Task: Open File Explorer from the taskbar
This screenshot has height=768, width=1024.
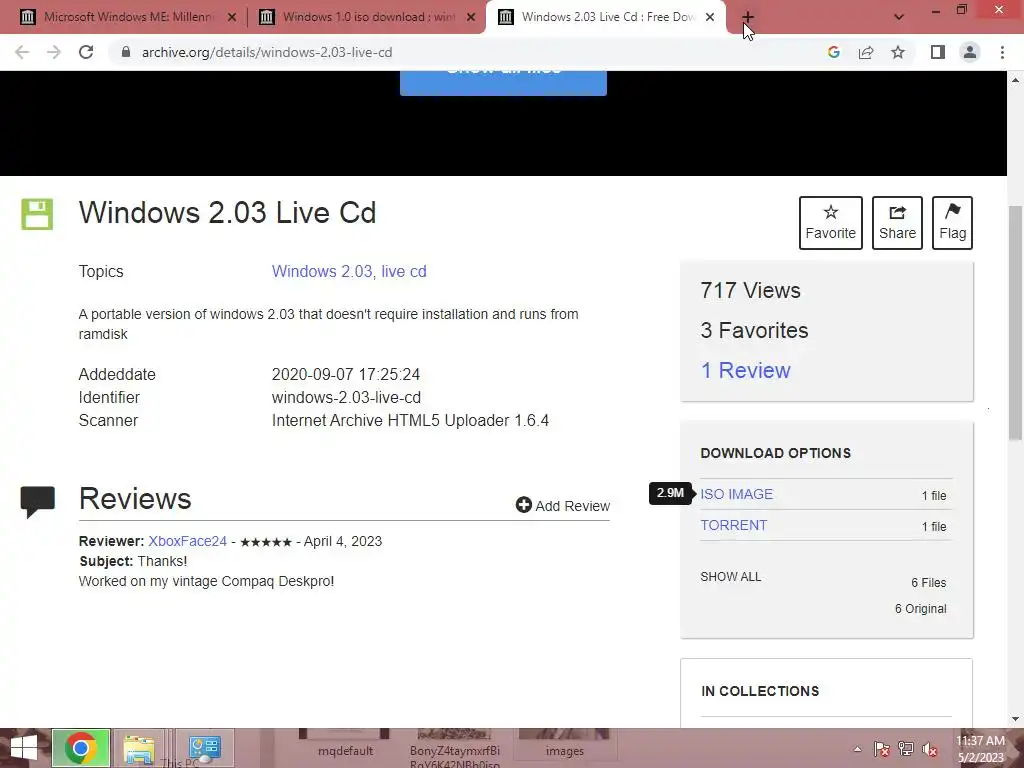Action: (x=138, y=748)
